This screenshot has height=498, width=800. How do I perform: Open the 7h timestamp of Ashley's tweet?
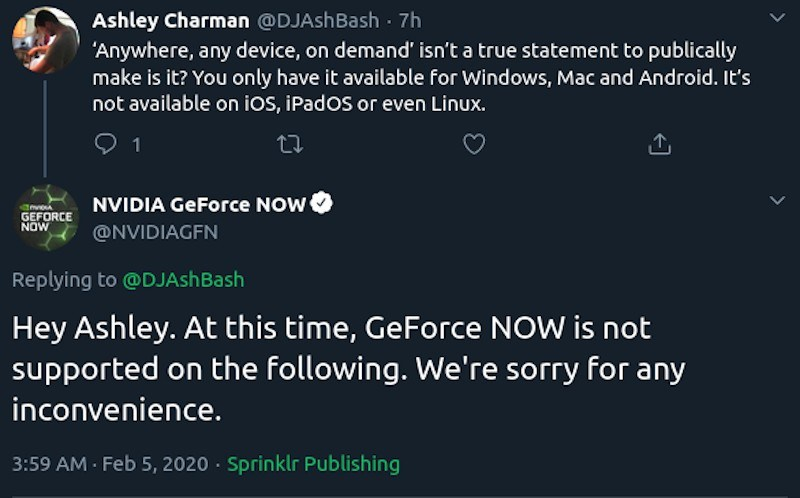[407, 21]
